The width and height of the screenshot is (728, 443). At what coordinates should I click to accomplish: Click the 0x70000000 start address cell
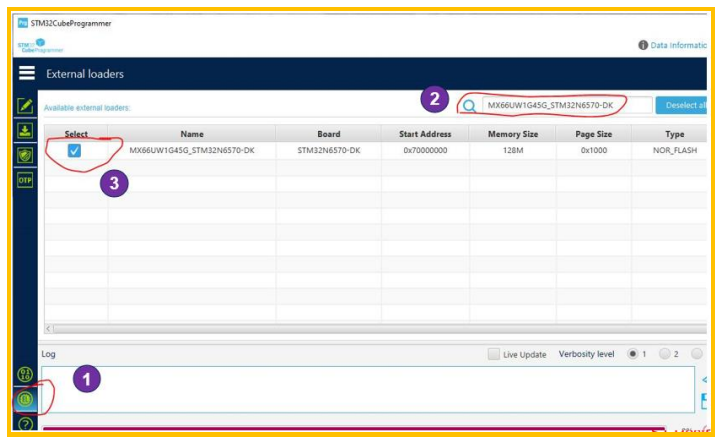tap(425, 150)
